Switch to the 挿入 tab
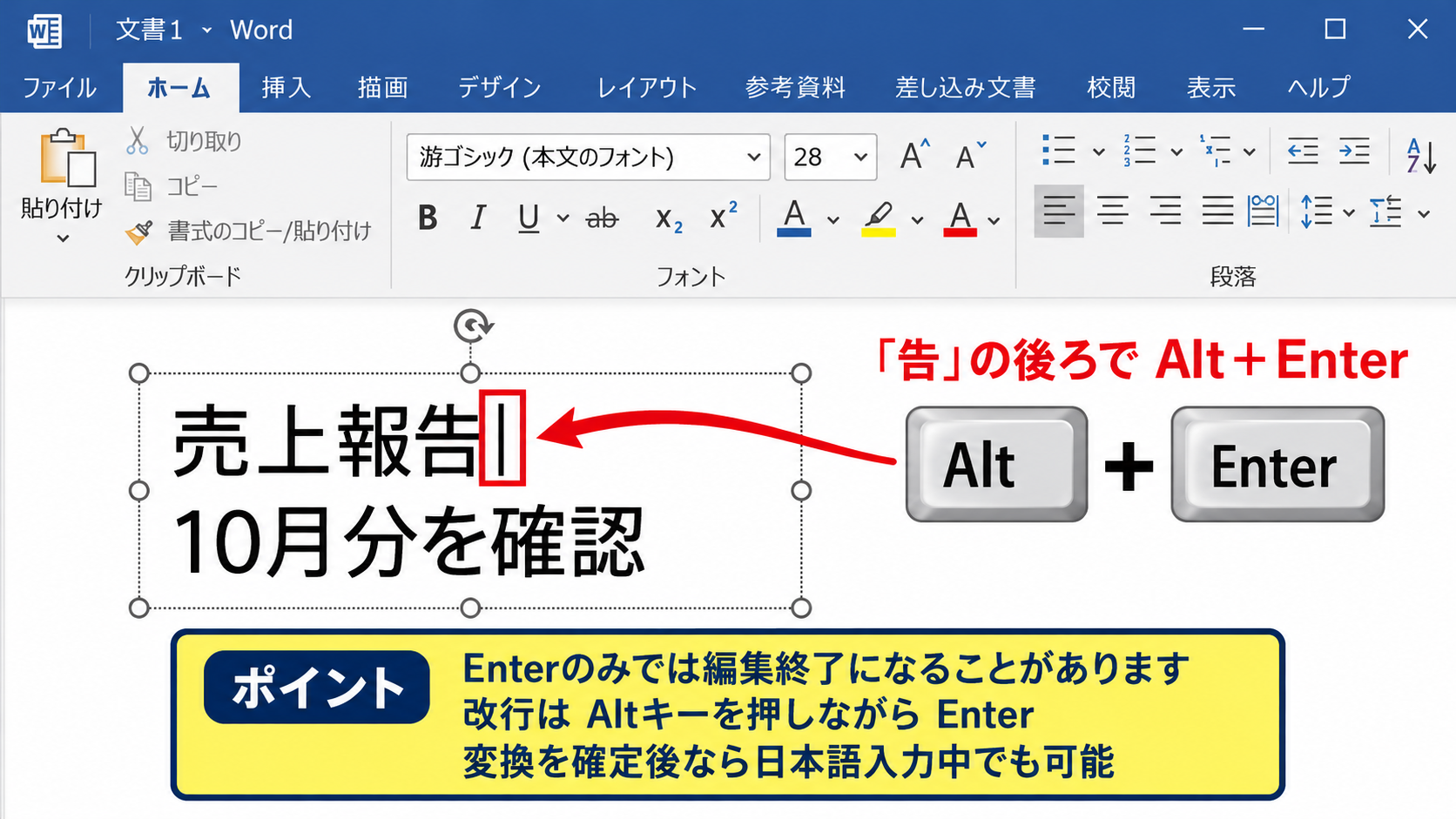The width and height of the screenshot is (1456, 819). point(286,88)
